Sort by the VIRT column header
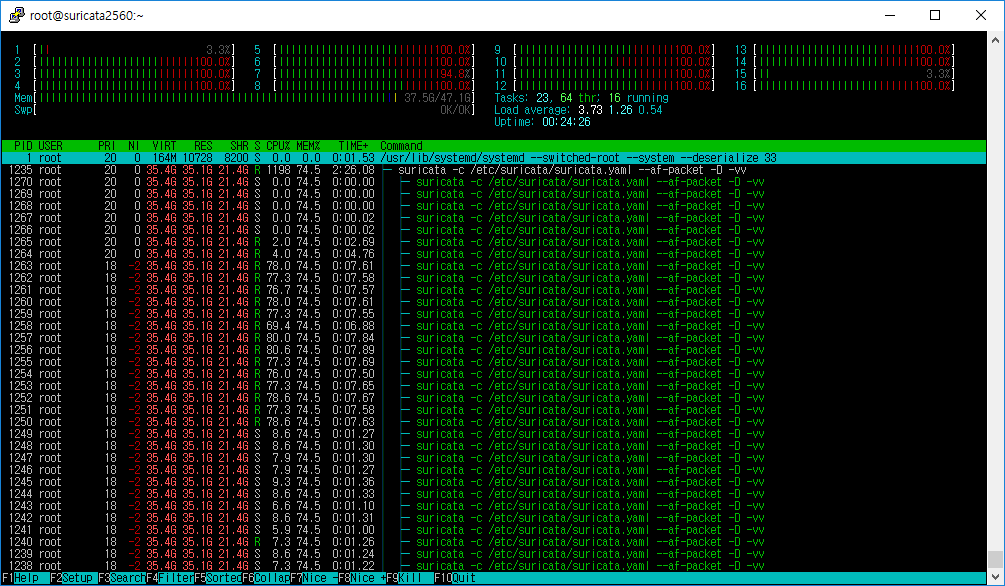The height and width of the screenshot is (586, 1005). (164, 146)
